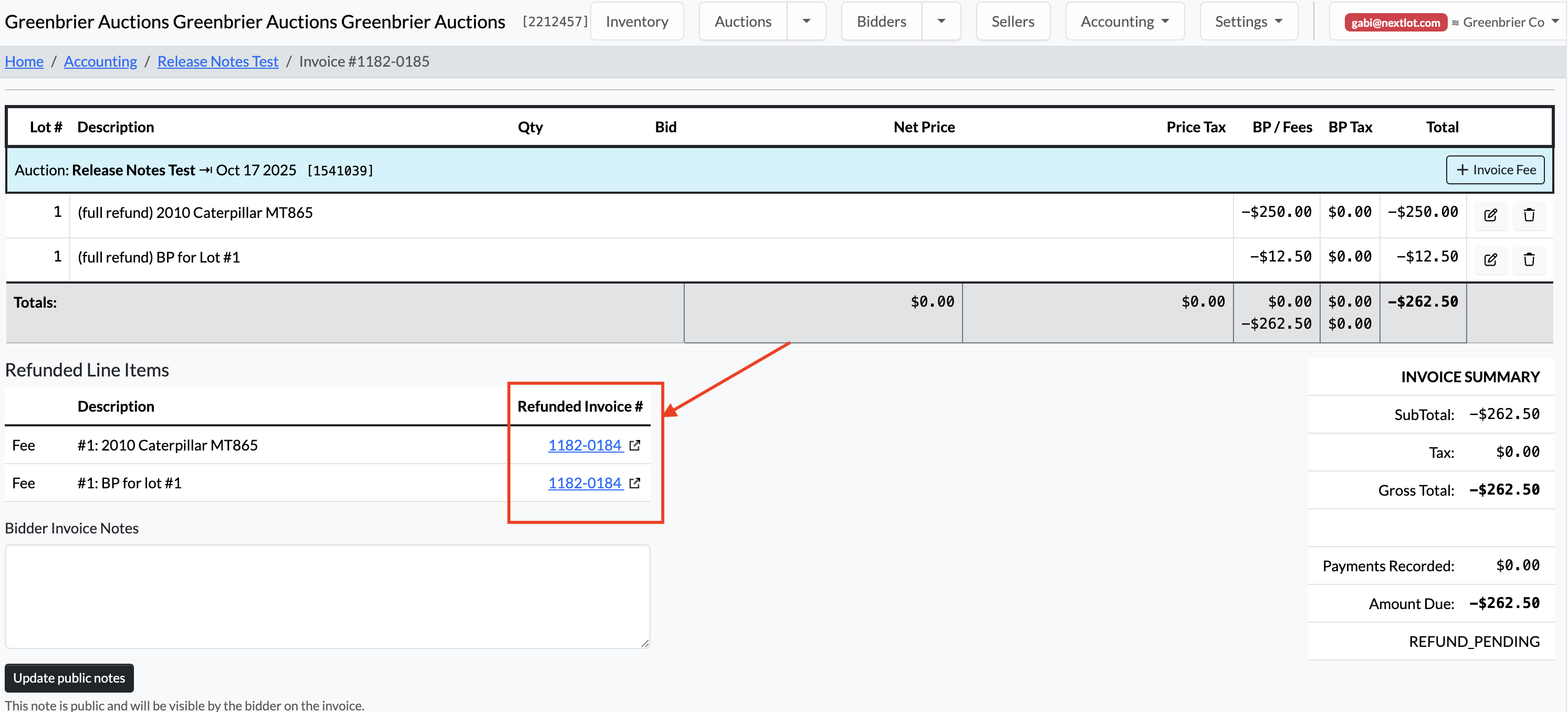Viewport: 1568px width, 712px height.
Task: Go to Sellers
Action: click(x=1012, y=22)
